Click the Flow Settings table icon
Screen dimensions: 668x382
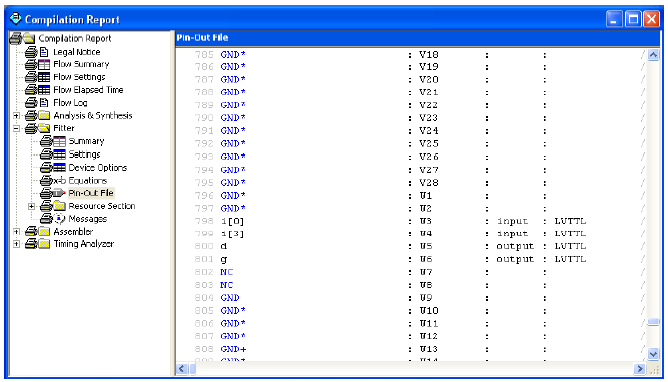(44, 77)
